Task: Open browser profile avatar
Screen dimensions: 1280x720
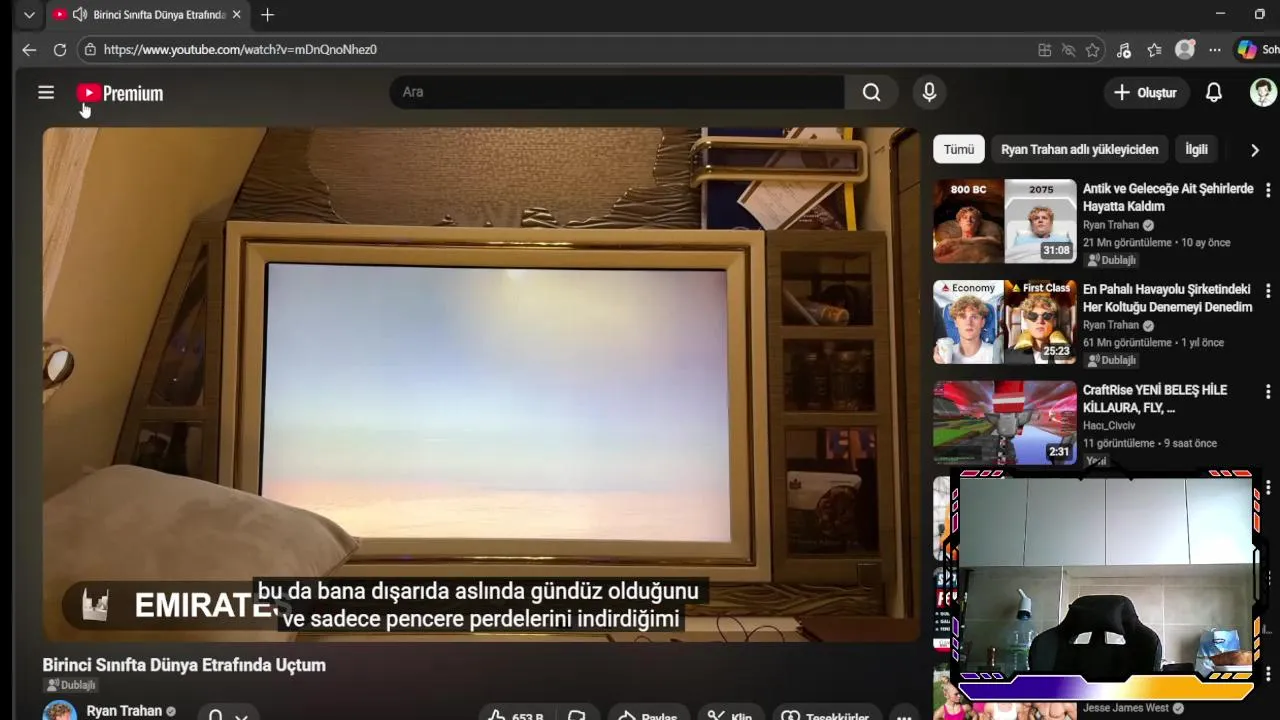Action: (1185, 50)
